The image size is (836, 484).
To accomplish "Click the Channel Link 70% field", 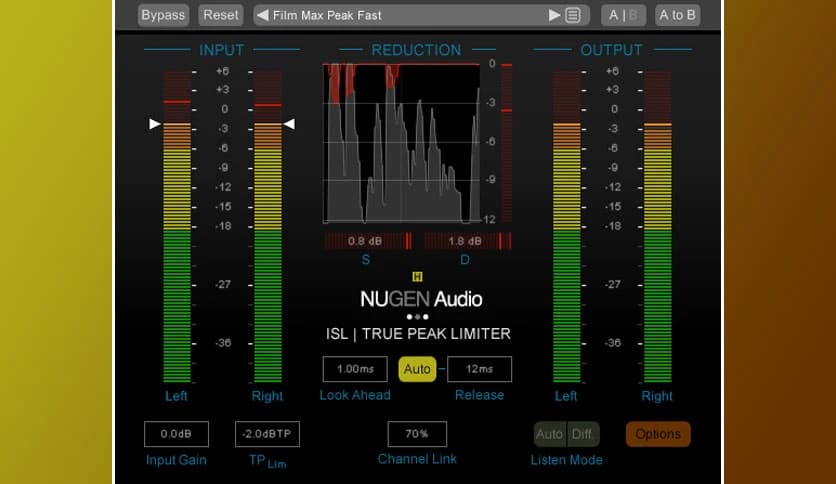I will 417,434.
